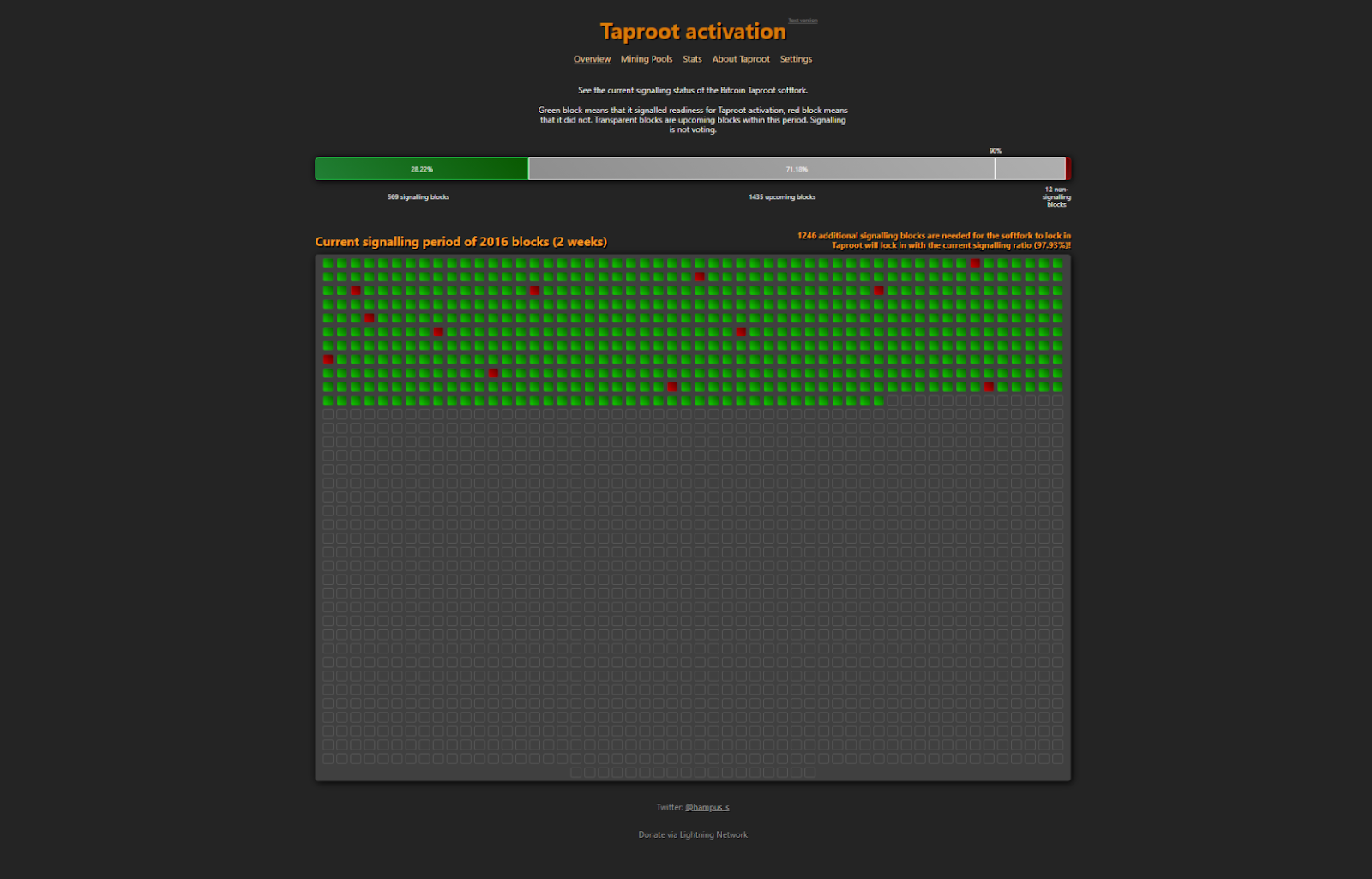This screenshot has height=879, width=1372.
Task: Click the '1246 additional signalling blocks are needed' notice
Action: coord(934,236)
